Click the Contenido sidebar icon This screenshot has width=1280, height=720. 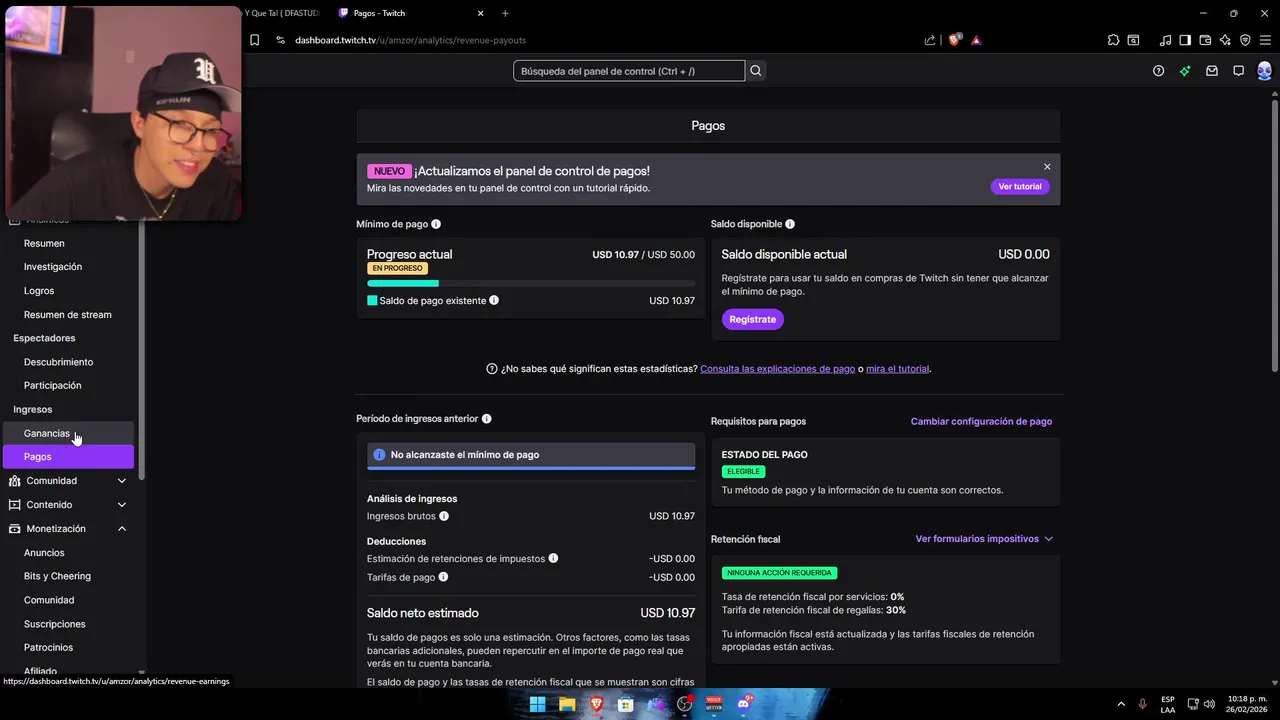click(15, 505)
